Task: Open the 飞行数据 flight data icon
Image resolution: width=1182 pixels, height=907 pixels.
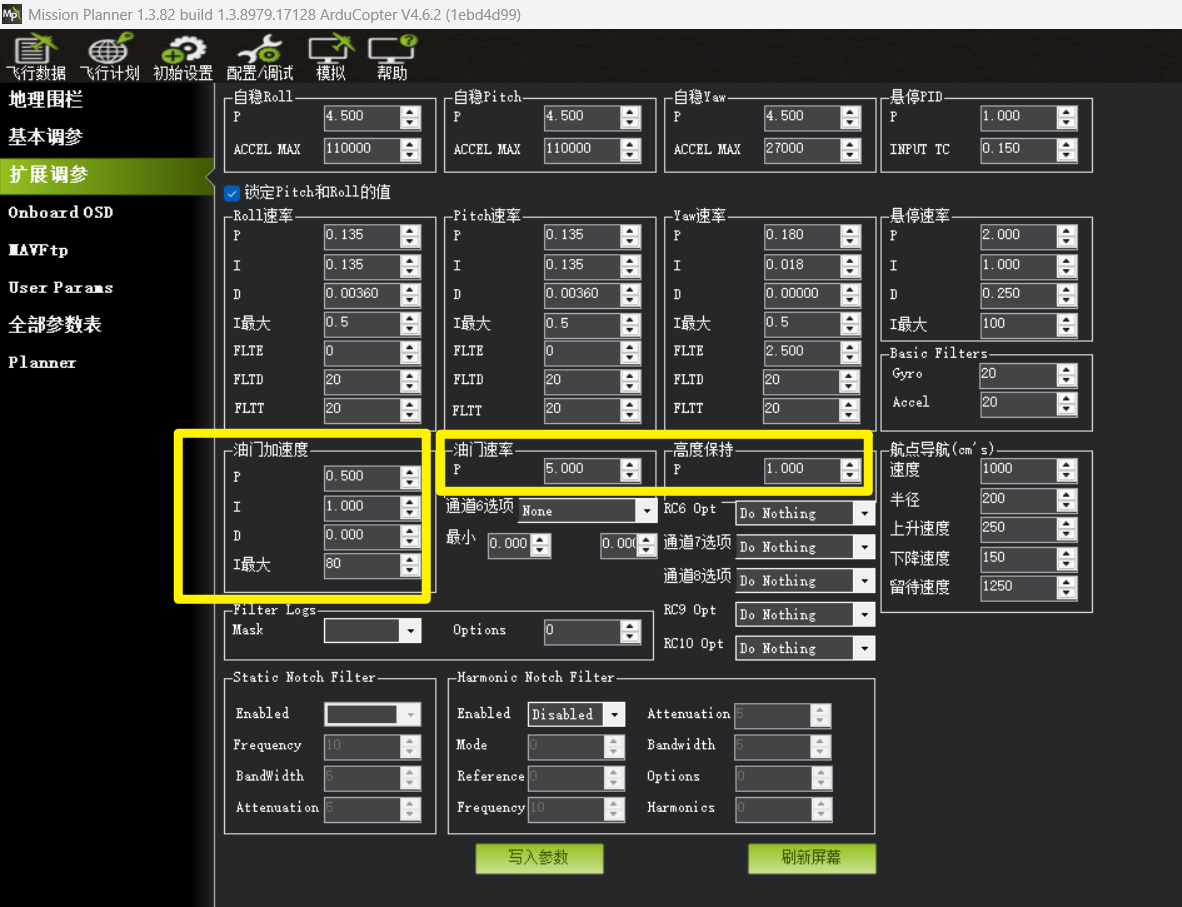Action: pos(35,57)
